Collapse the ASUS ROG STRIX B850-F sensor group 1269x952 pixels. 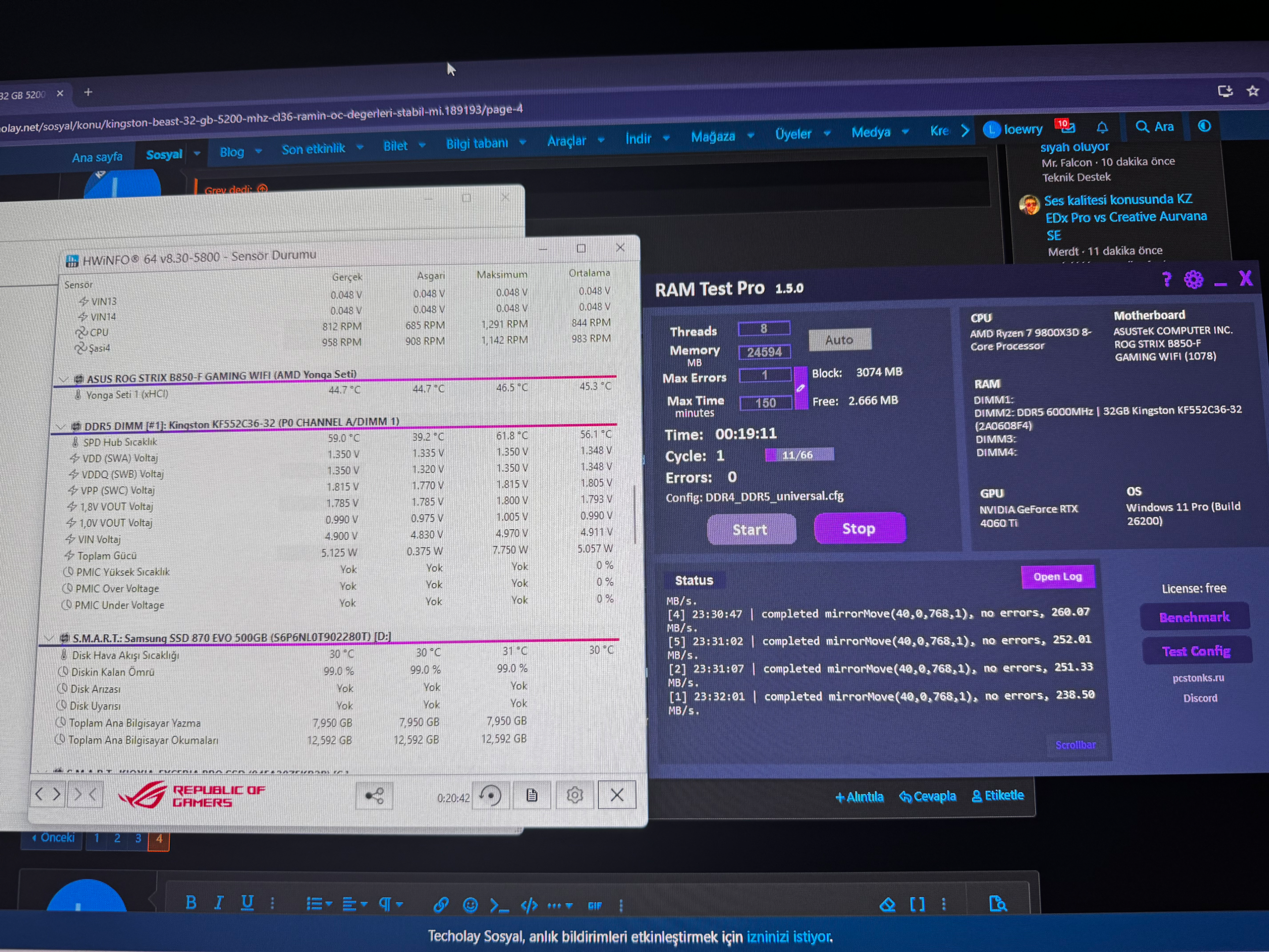[63, 379]
